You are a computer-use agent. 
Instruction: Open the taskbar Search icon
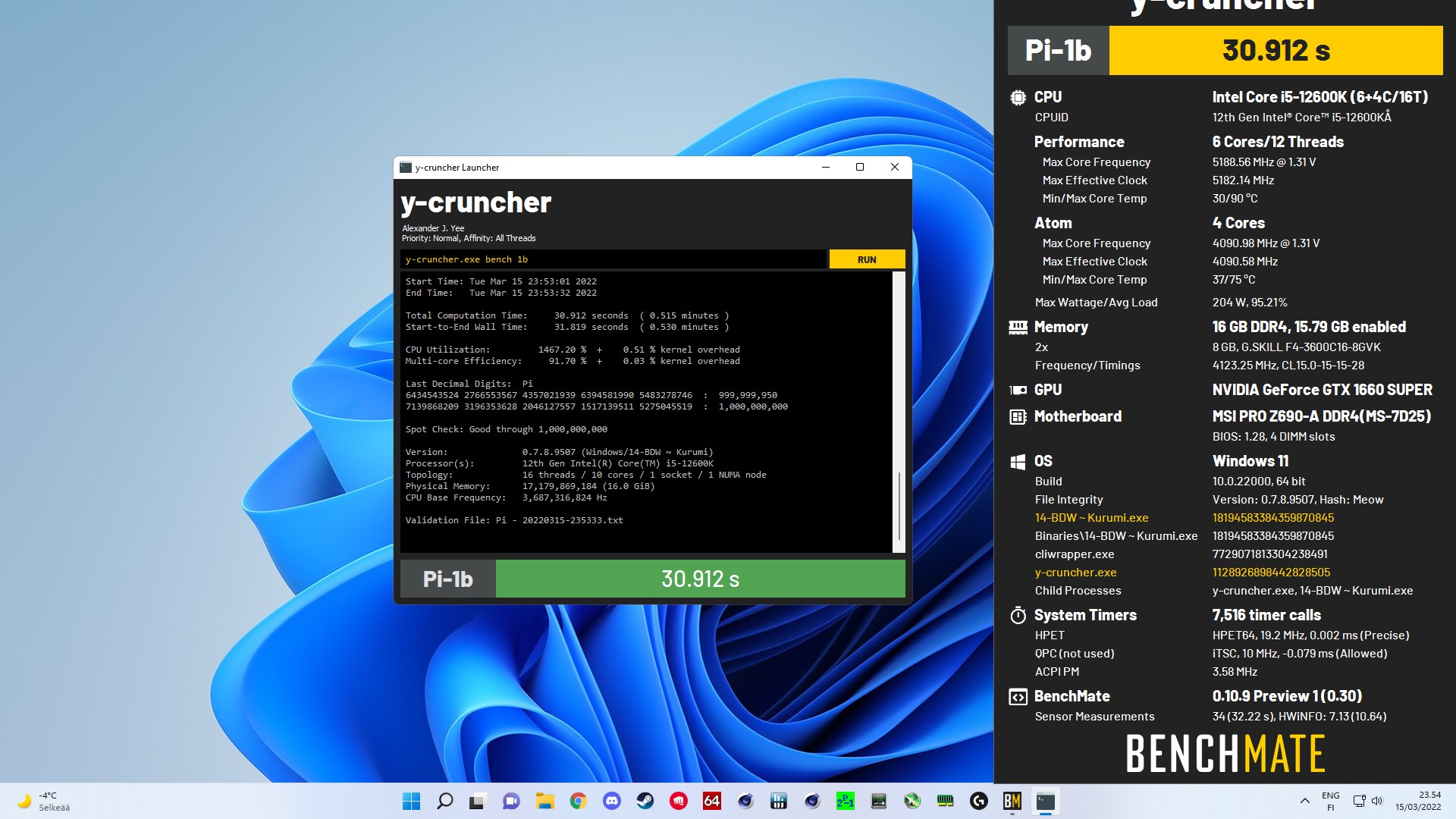(445, 801)
